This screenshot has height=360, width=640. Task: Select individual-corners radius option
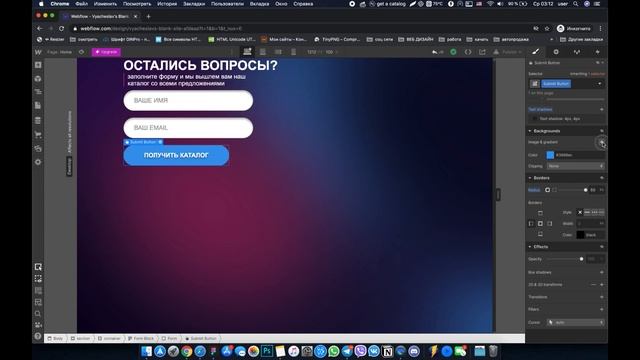tap(554, 190)
